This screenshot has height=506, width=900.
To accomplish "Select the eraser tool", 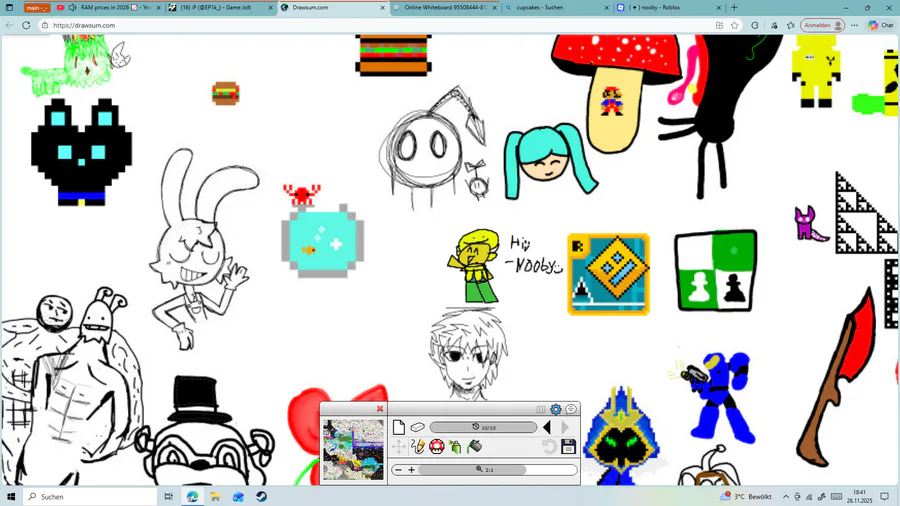I will tap(417, 427).
